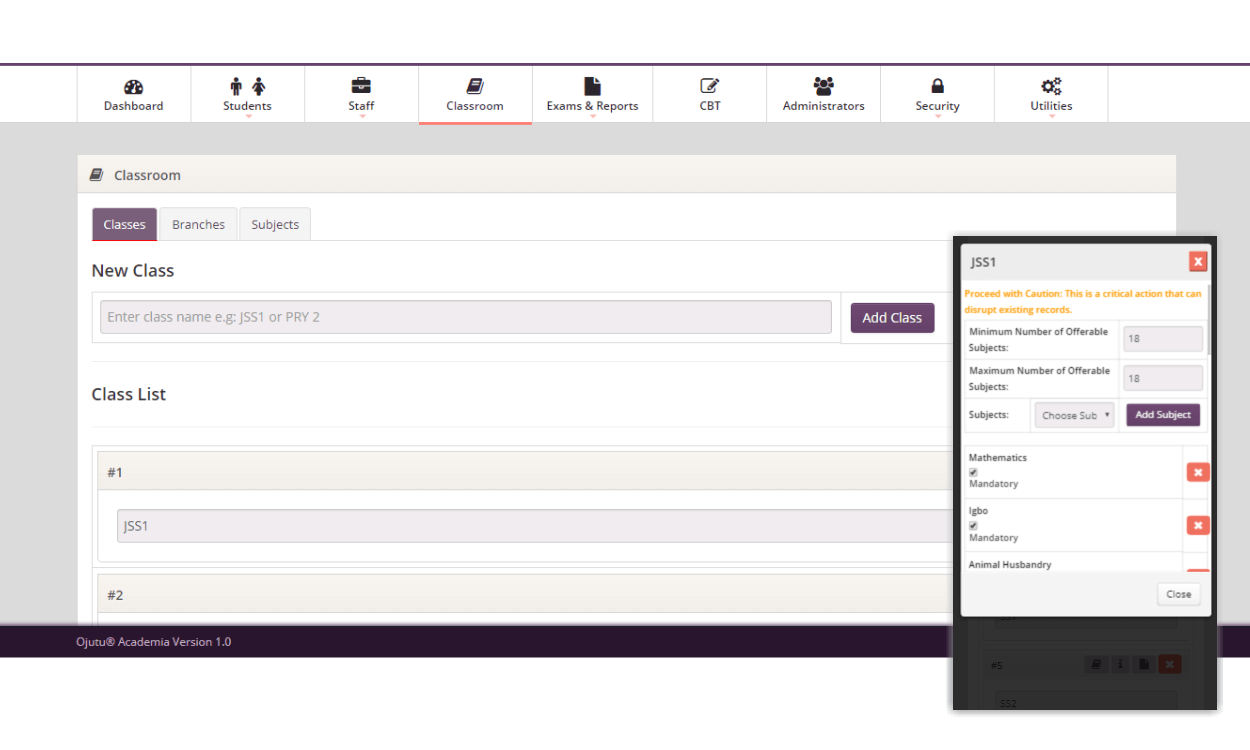Viewport: 1250px width, 750px height.
Task: Switch to the Classes tab
Action: click(124, 224)
